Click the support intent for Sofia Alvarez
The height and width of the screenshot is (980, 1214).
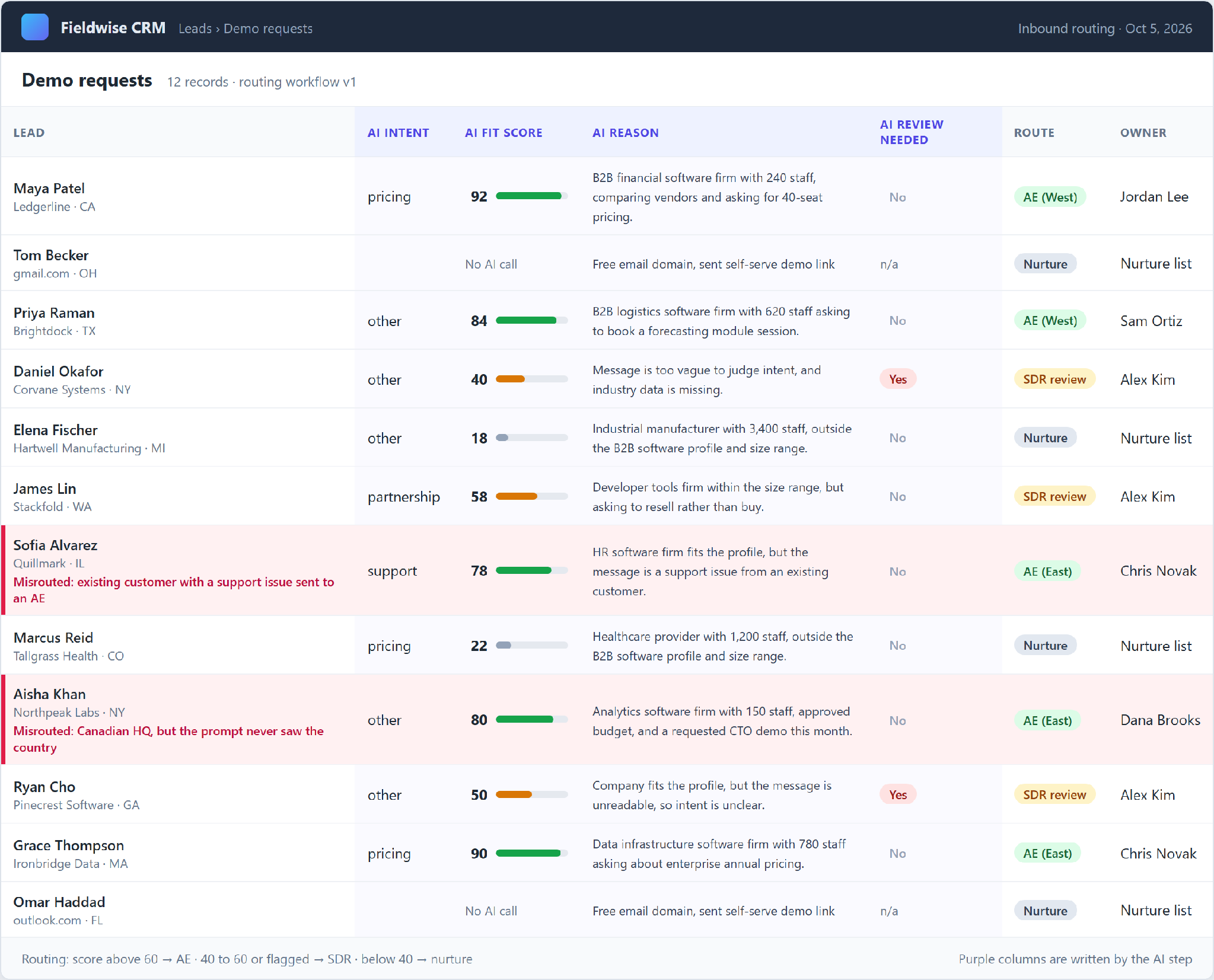(392, 572)
